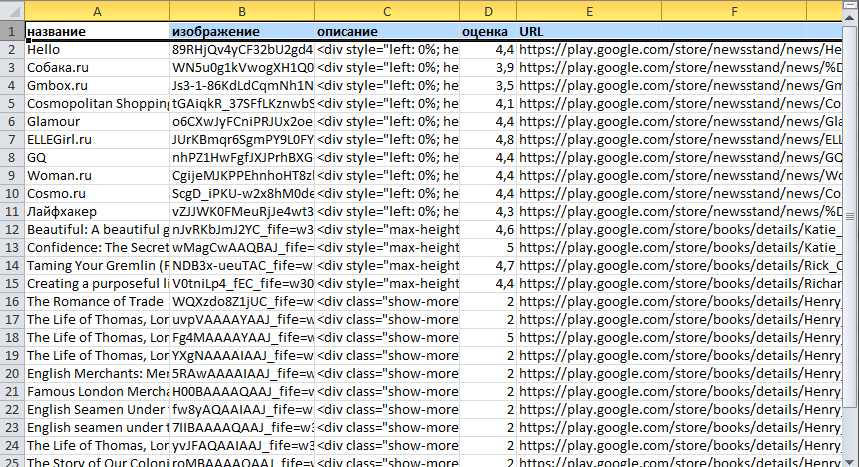859x467 pixels.
Task: Select row header 12
Action: tap(12, 229)
